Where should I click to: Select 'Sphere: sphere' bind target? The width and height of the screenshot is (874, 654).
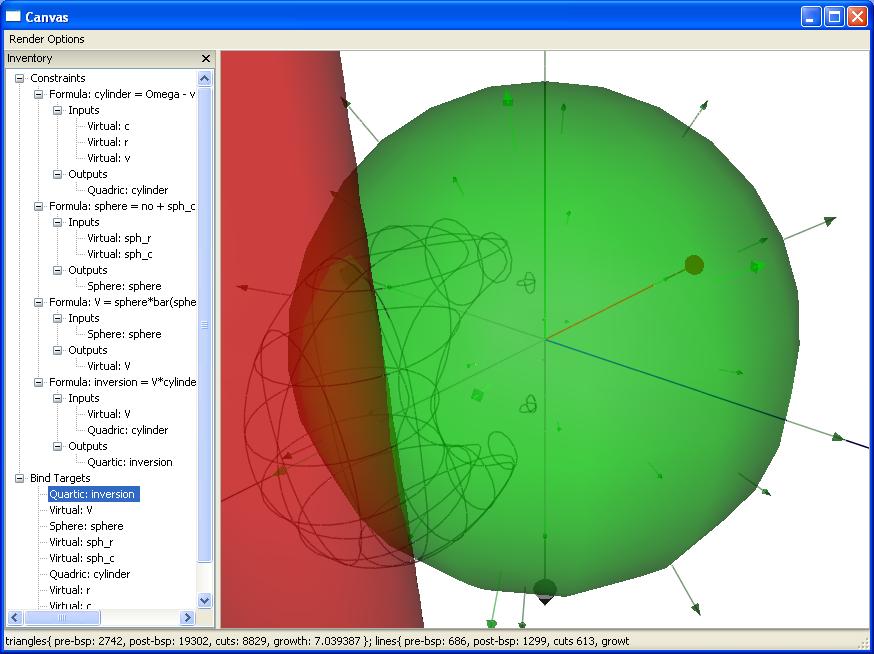tap(86, 526)
